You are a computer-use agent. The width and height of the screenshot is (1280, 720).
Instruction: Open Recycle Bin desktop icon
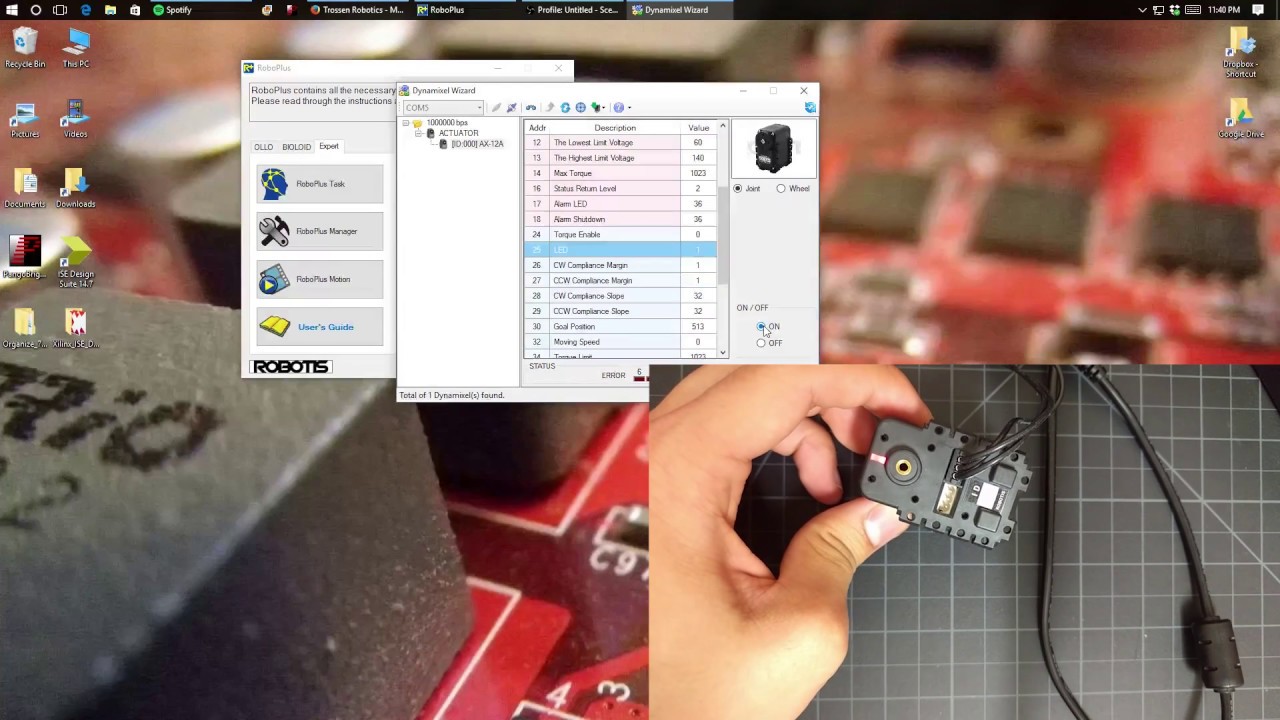25,42
